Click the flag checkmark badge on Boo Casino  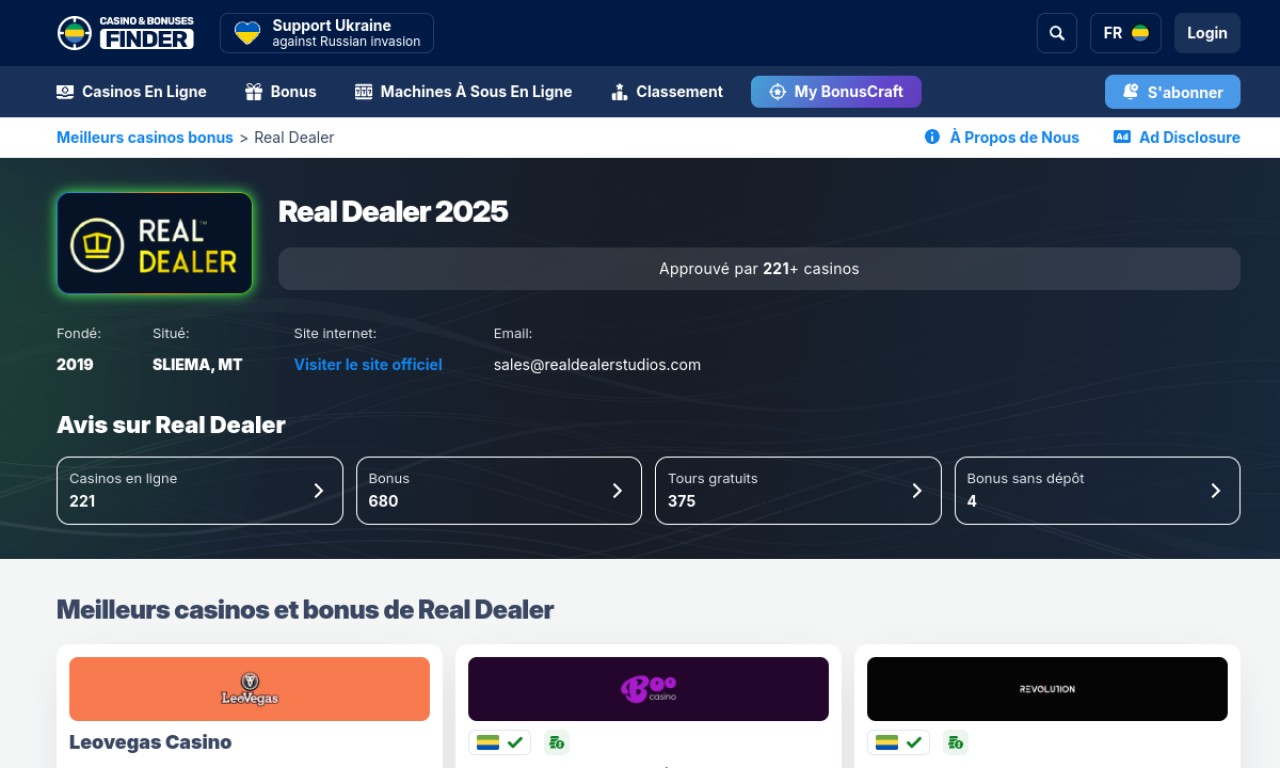pyautogui.click(x=499, y=742)
